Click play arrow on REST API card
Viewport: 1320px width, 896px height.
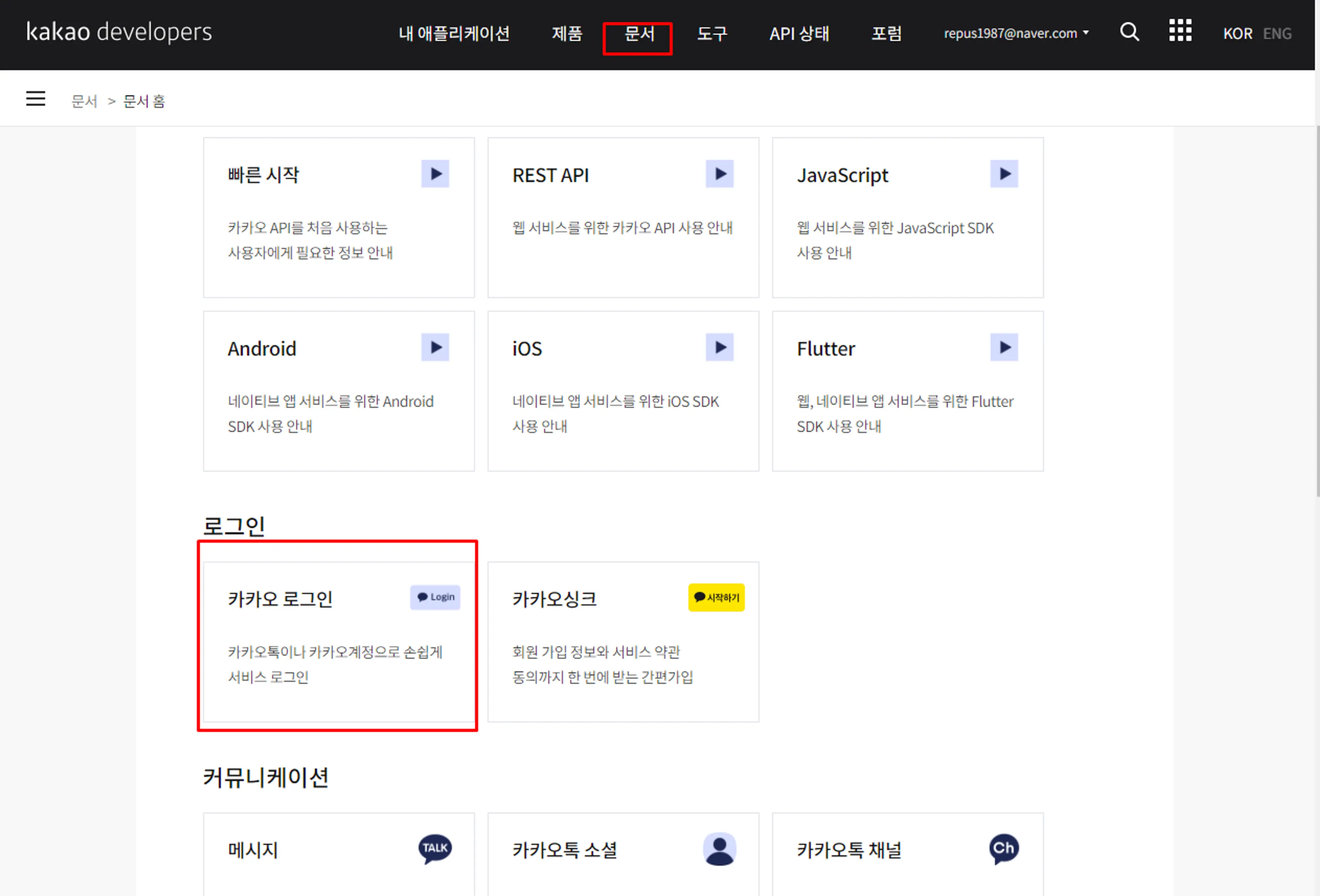click(719, 174)
